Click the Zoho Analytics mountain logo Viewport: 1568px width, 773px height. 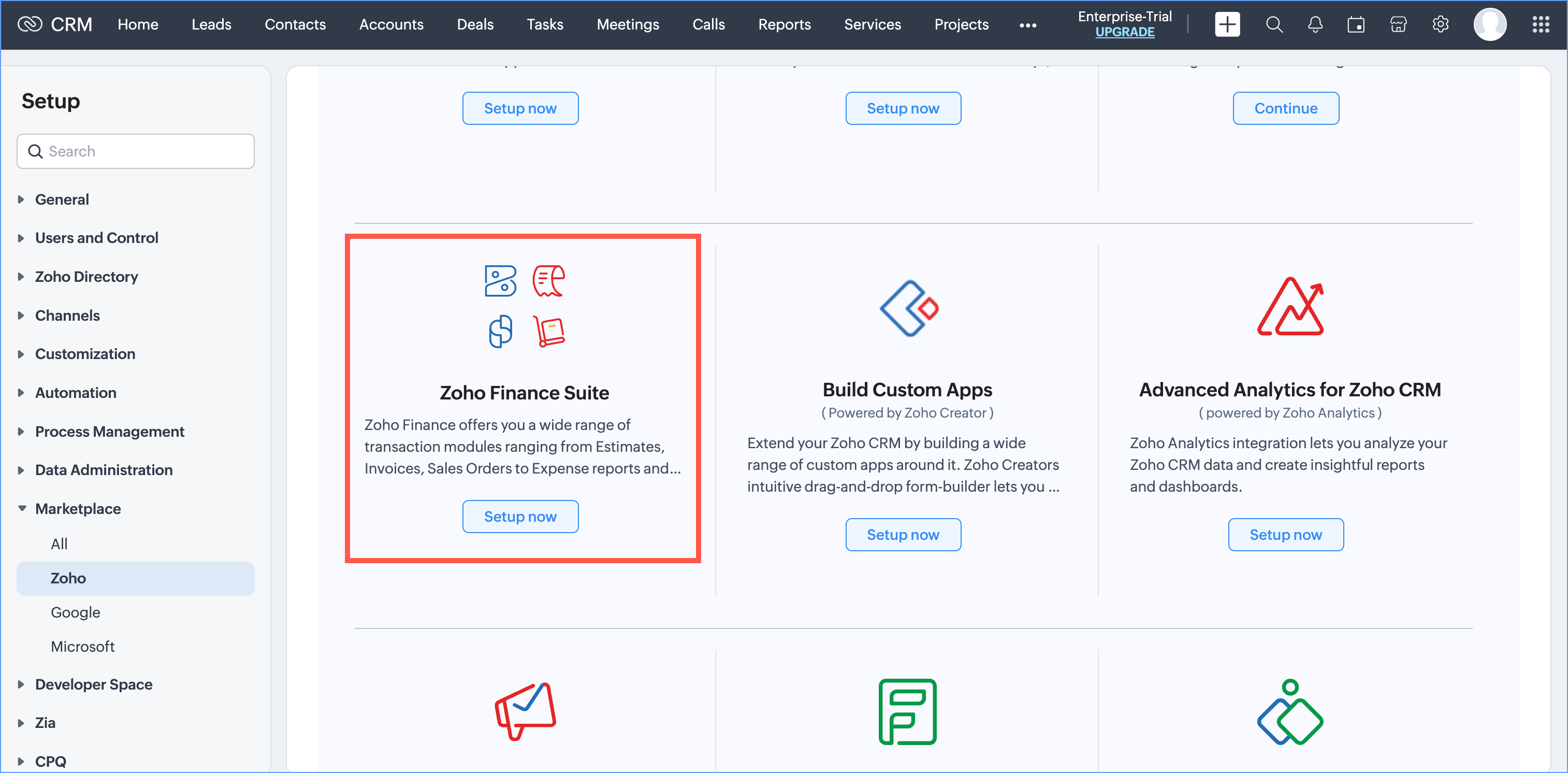tap(1290, 306)
